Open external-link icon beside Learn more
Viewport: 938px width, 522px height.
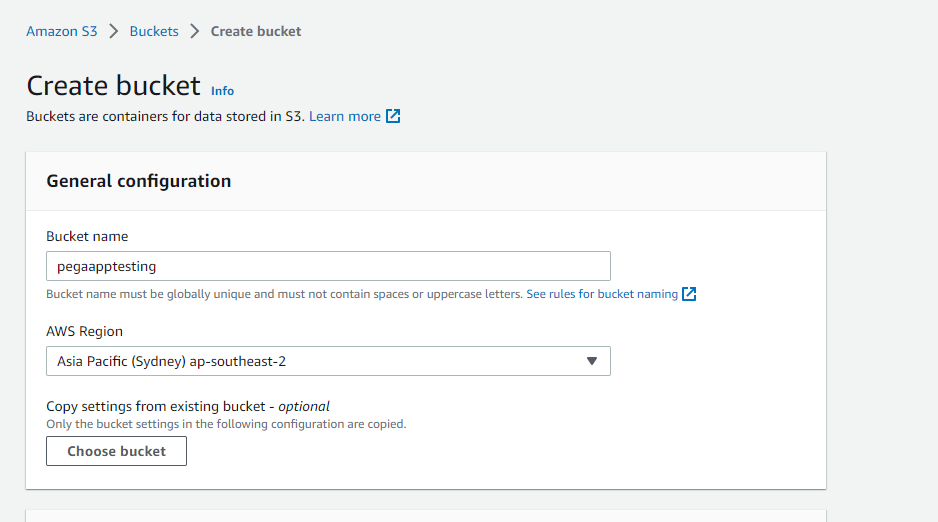(x=393, y=116)
